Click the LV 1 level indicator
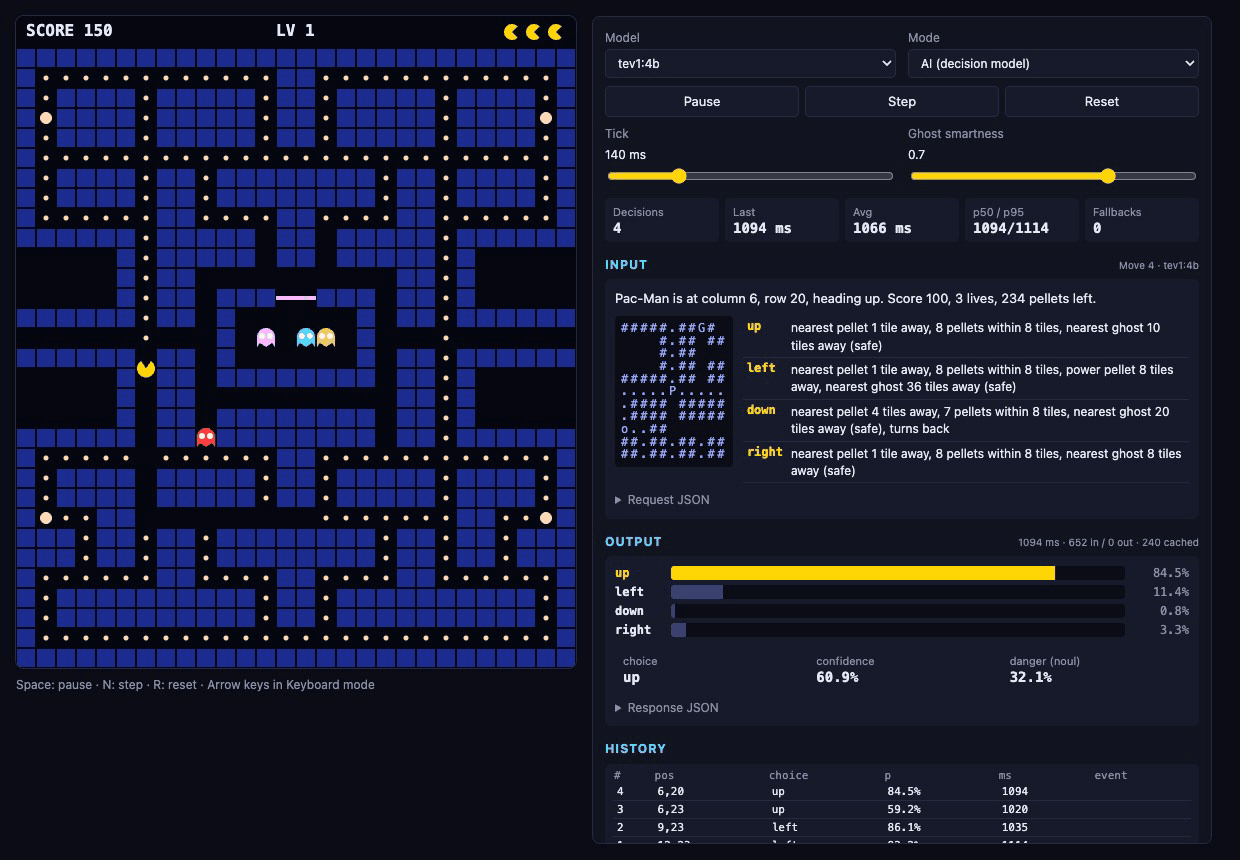1240x860 pixels. coord(295,30)
